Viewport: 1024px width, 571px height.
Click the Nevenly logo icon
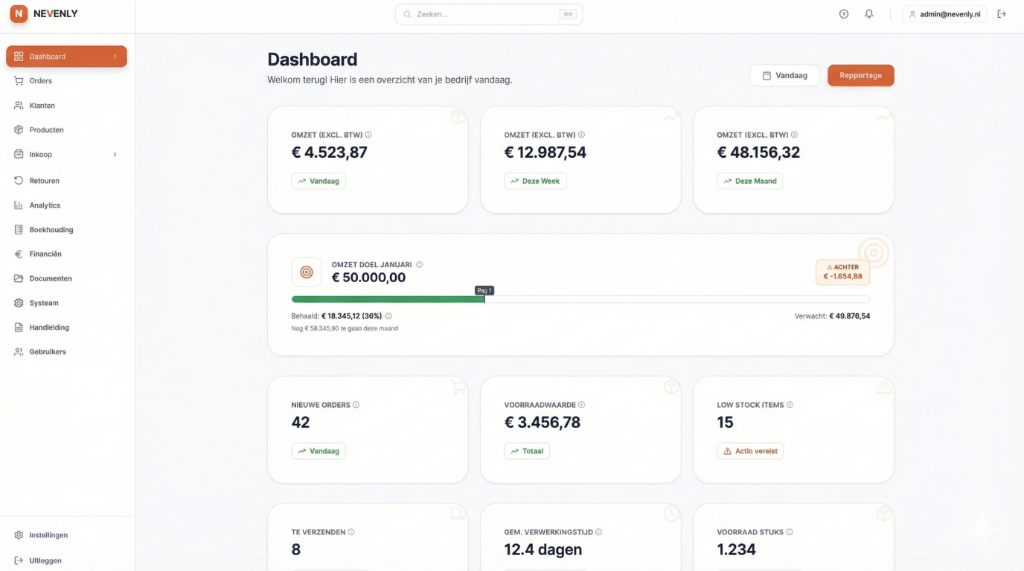18,13
